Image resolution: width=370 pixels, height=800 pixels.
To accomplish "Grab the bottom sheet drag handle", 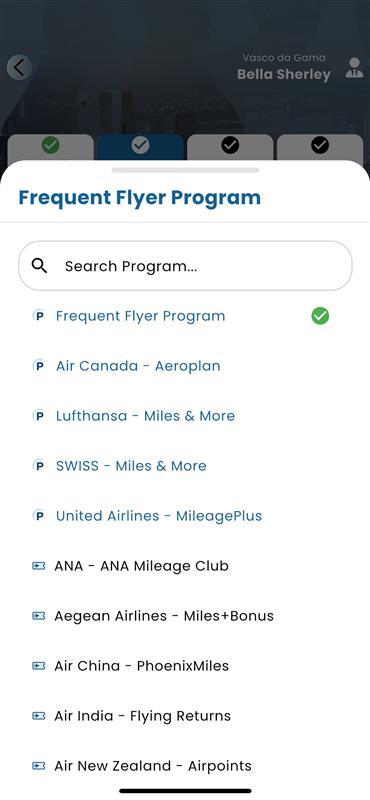I will pyautogui.click(x=185, y=170).
